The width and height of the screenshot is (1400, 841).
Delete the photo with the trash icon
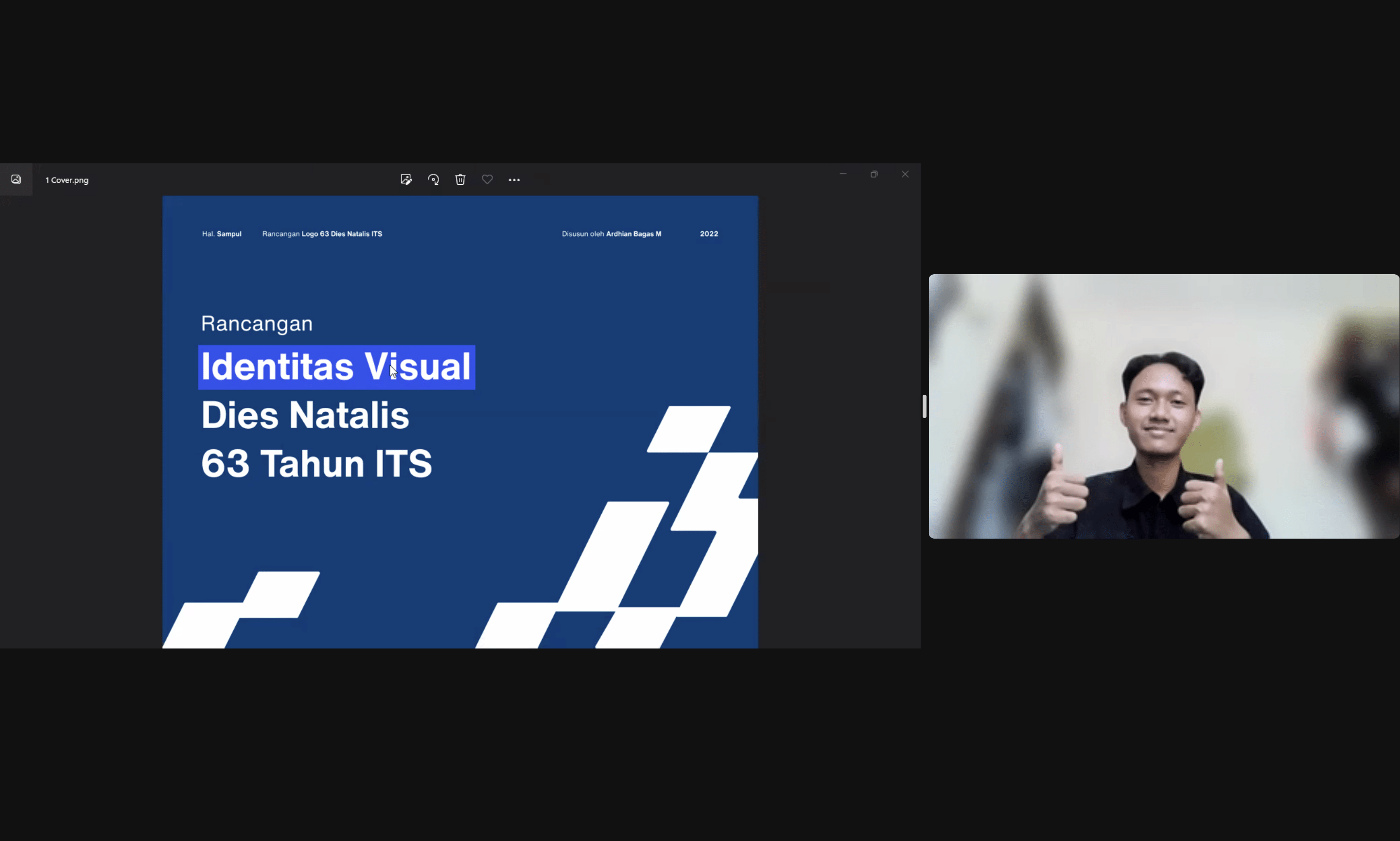(460, 180)
